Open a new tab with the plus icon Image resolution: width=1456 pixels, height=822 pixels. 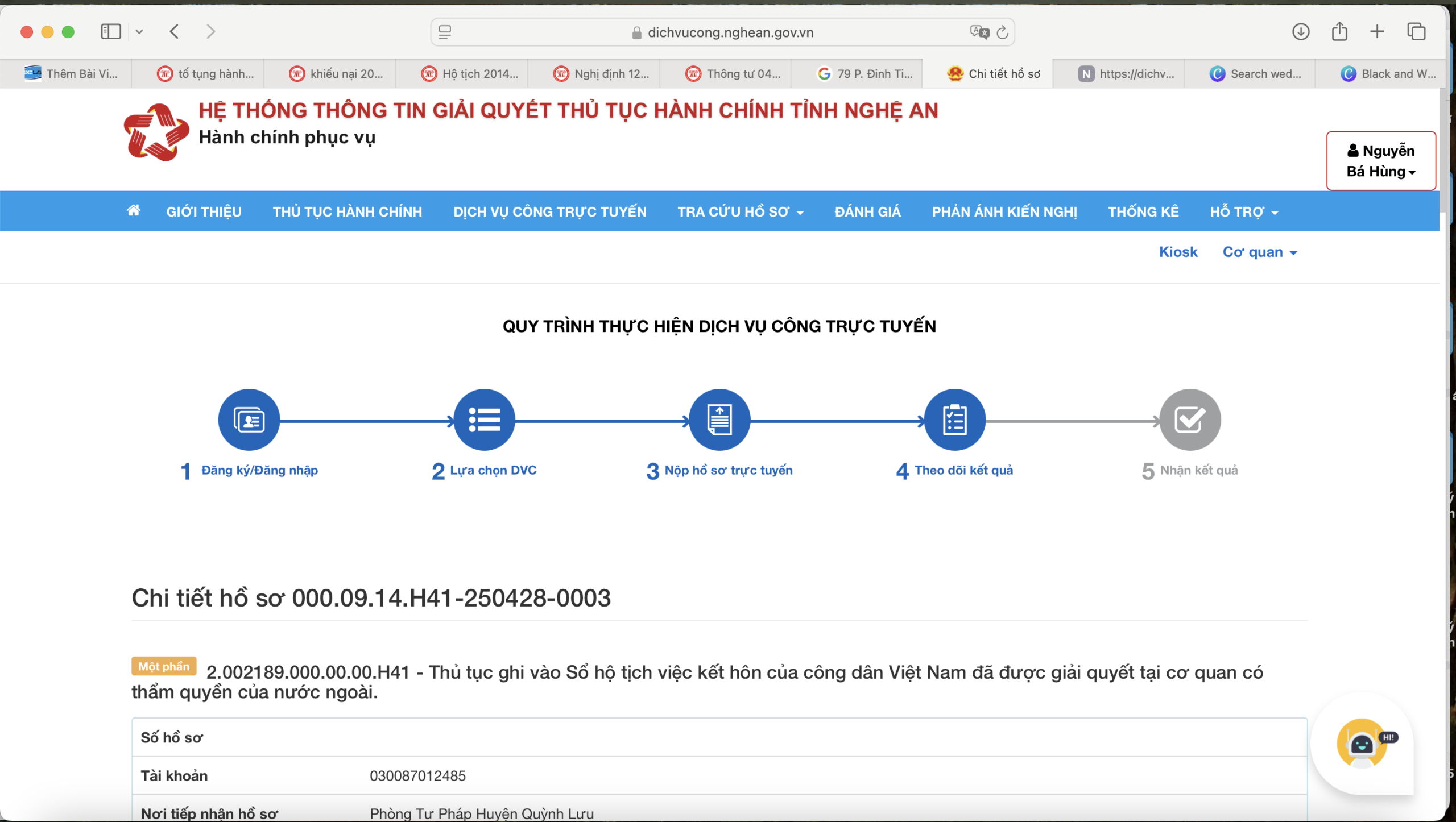tap(1377, 31)
